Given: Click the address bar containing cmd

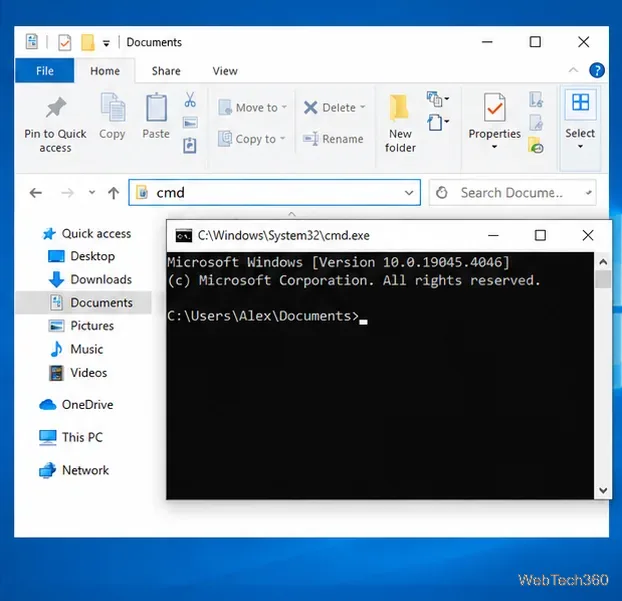Looking at the screenshot, I should click(x=275, y=193).
